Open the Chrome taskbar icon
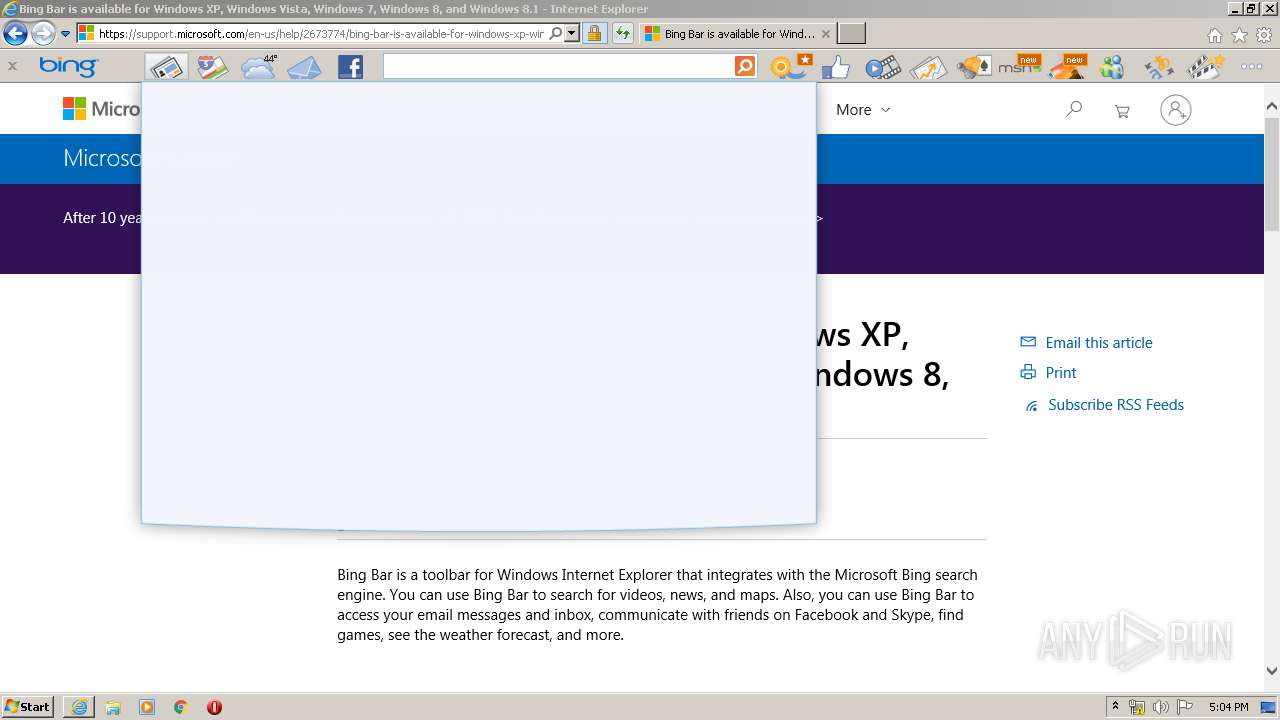The width and height of the screenshot is (1280, 720). point(181,707)
